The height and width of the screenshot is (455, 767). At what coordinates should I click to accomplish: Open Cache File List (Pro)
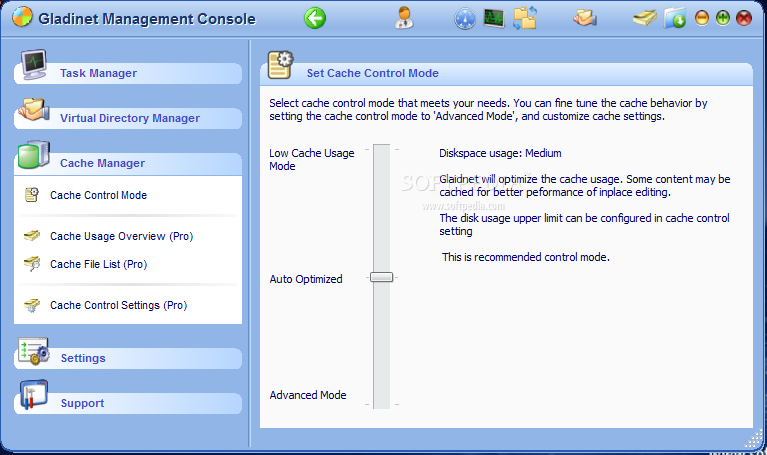pyautogui.click(x=98, y=264)
